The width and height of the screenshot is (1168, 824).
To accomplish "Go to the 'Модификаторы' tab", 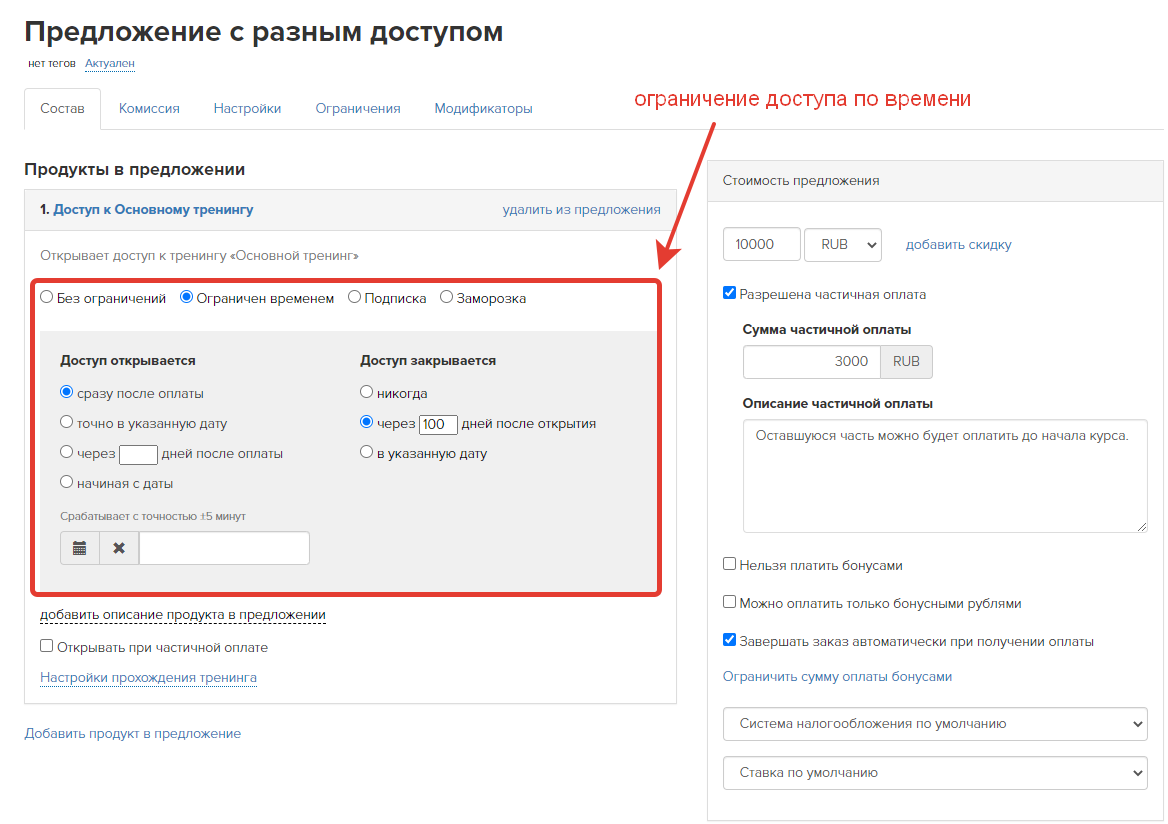I will tap(483, 109).
